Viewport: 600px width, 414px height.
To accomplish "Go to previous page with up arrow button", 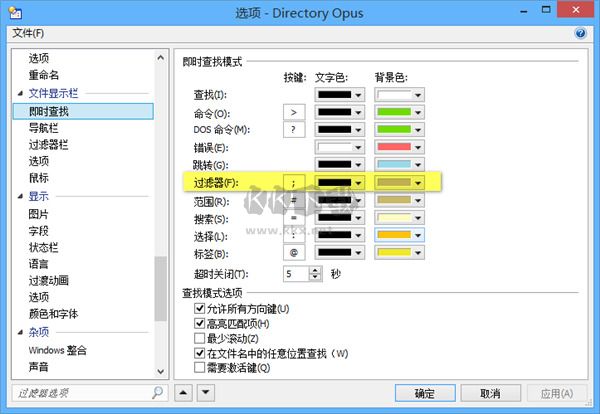I will [x=183, y=393].
